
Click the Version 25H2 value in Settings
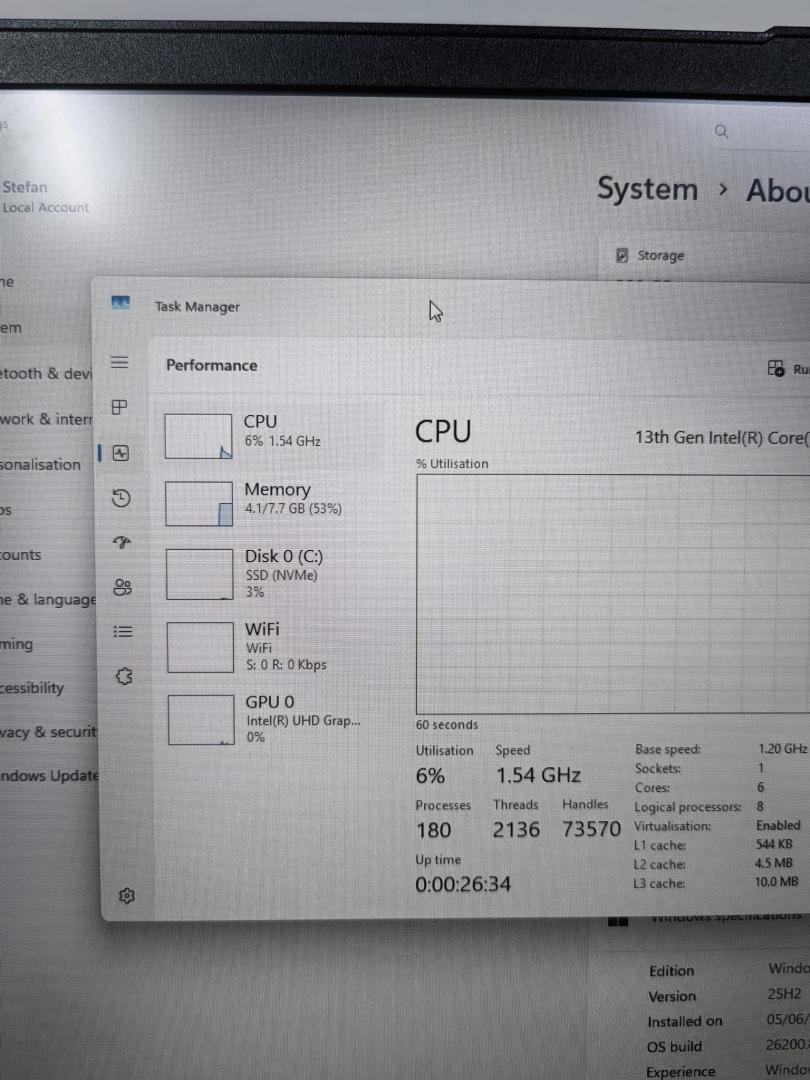coord(785,994)
